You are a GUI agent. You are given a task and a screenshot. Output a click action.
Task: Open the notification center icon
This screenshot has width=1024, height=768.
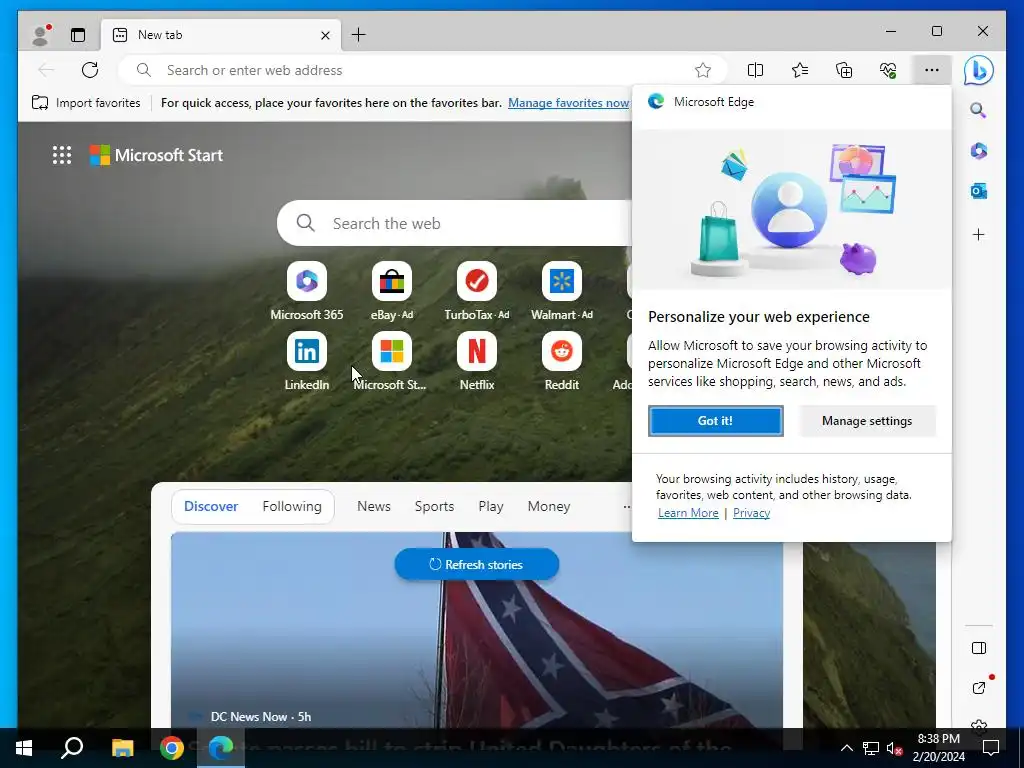(991, 748)
